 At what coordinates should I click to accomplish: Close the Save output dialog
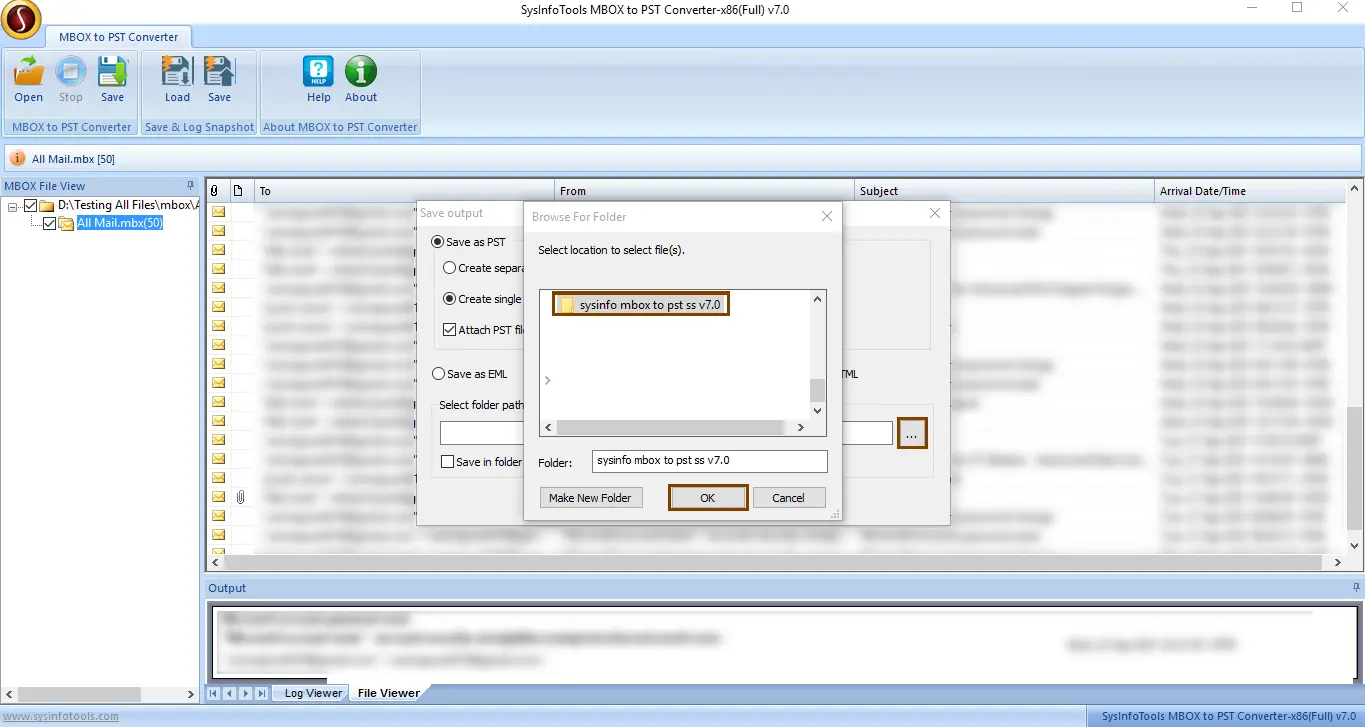[935, 213]
